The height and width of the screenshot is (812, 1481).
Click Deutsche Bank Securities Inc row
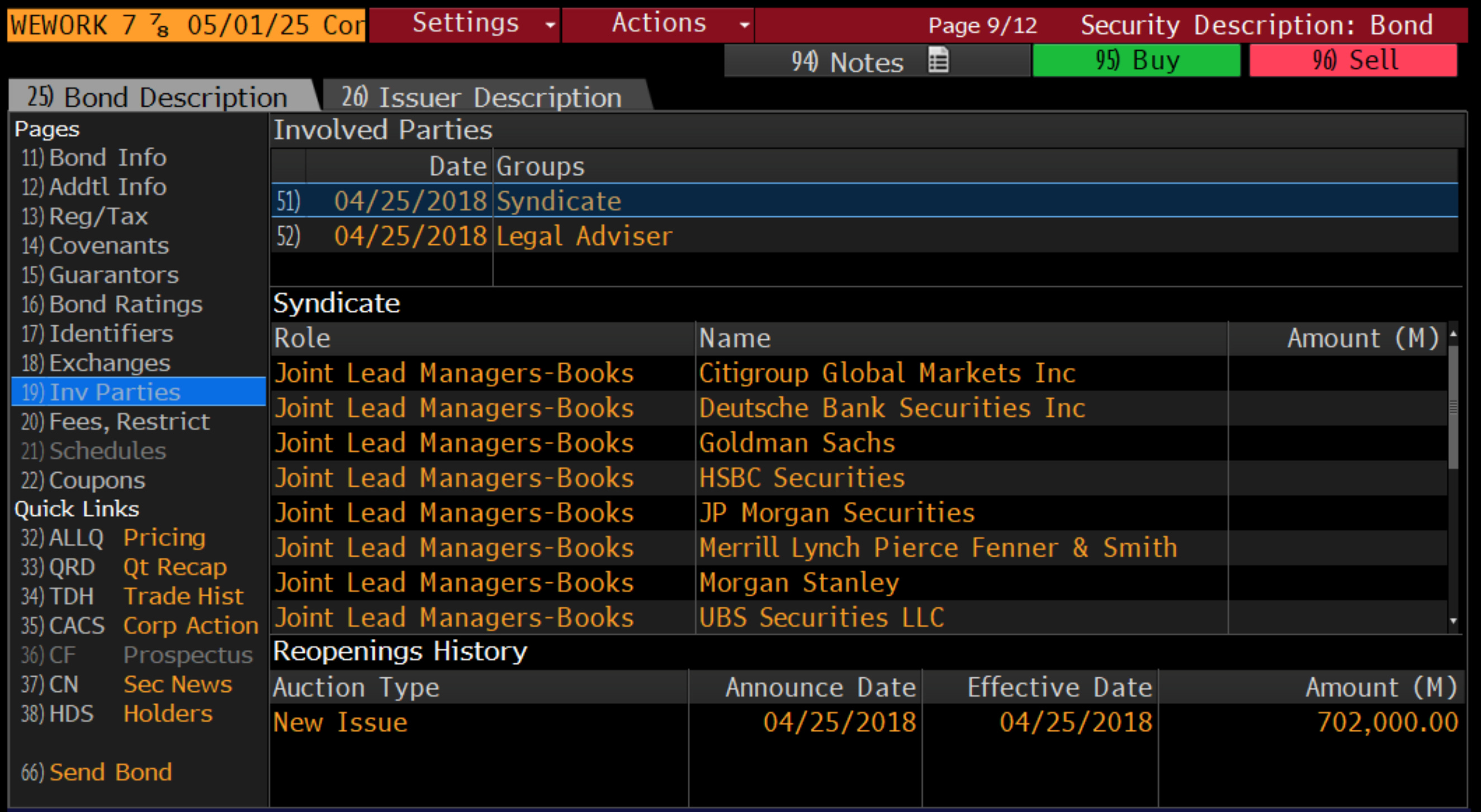[x=859, y=408]
